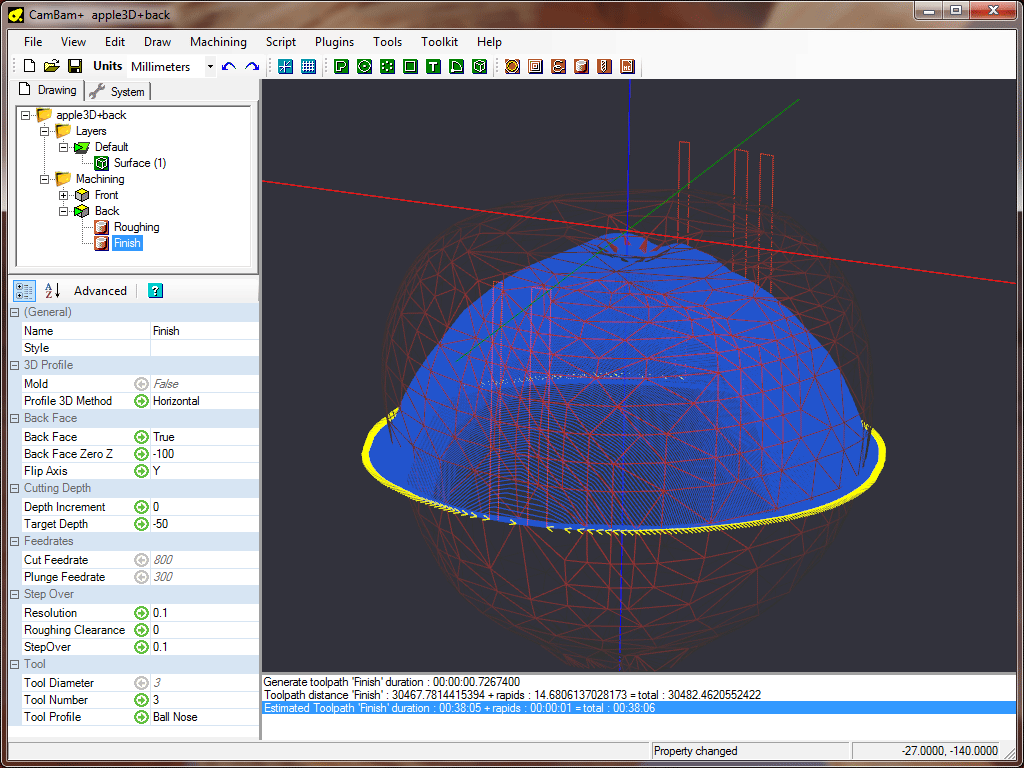
Task: Open the Machining menu
Action: click(x=218, y=42)
